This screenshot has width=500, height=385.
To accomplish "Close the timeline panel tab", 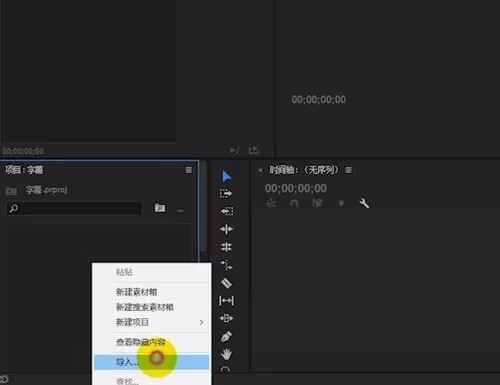I will point(260,170).
